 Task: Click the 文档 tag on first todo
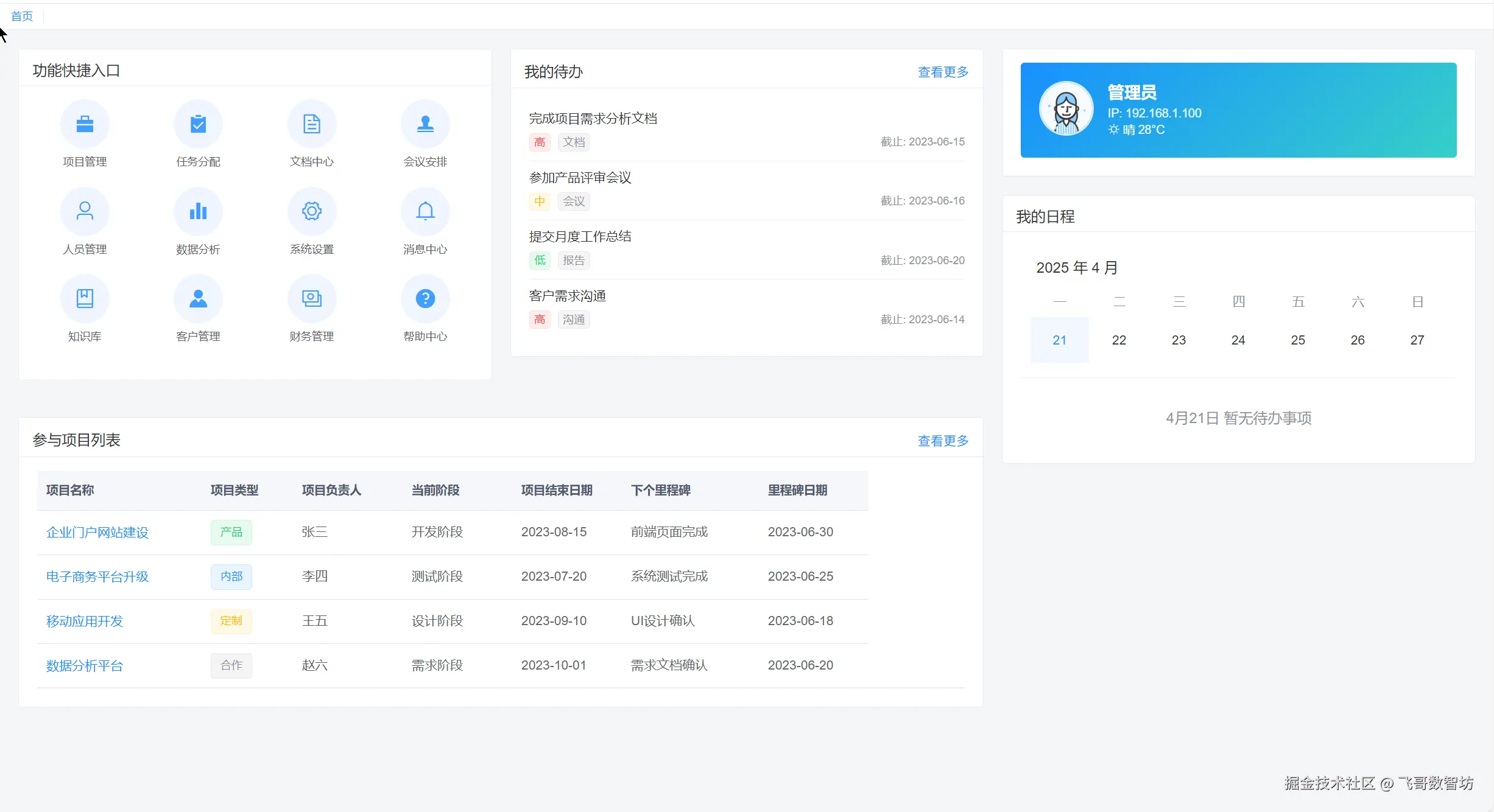(574, 142)
